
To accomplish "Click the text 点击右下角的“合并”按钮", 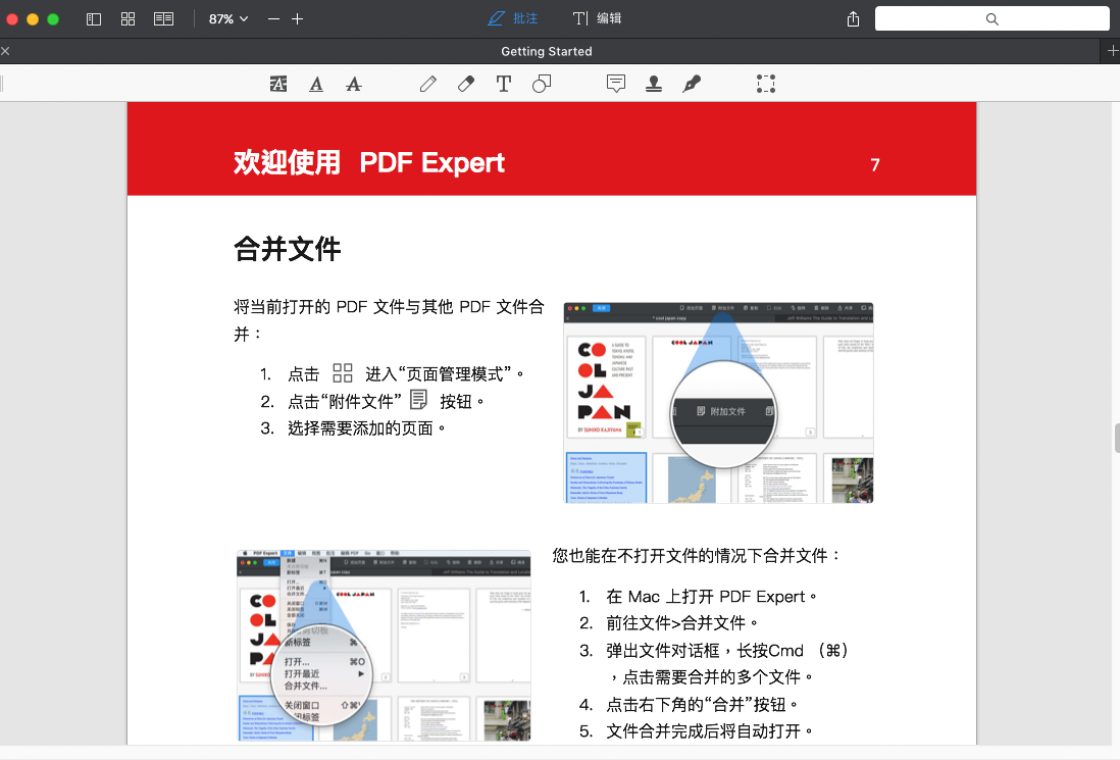I will (x=696, y=705).
